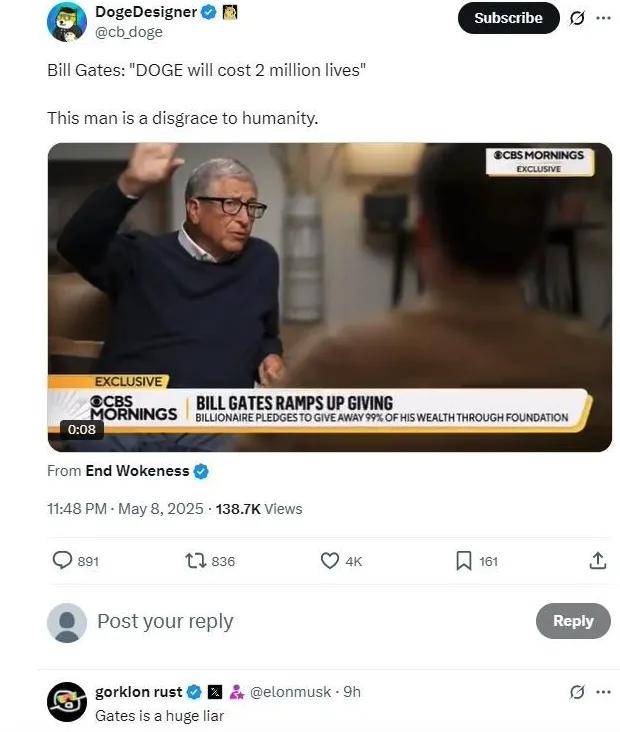Image resolution: width=620 pixels, height=732 pixels.
Task: Open the @elonmusk handle in the reply
Action: tap(290, 692)
